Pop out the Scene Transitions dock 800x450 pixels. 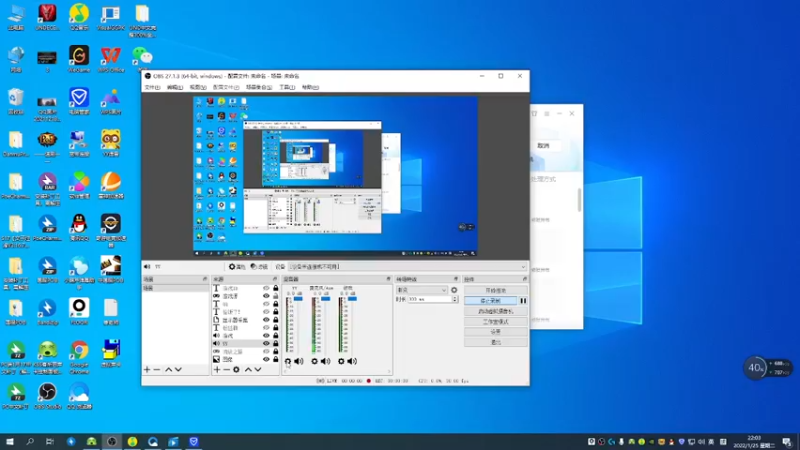[x=456, y=279]
